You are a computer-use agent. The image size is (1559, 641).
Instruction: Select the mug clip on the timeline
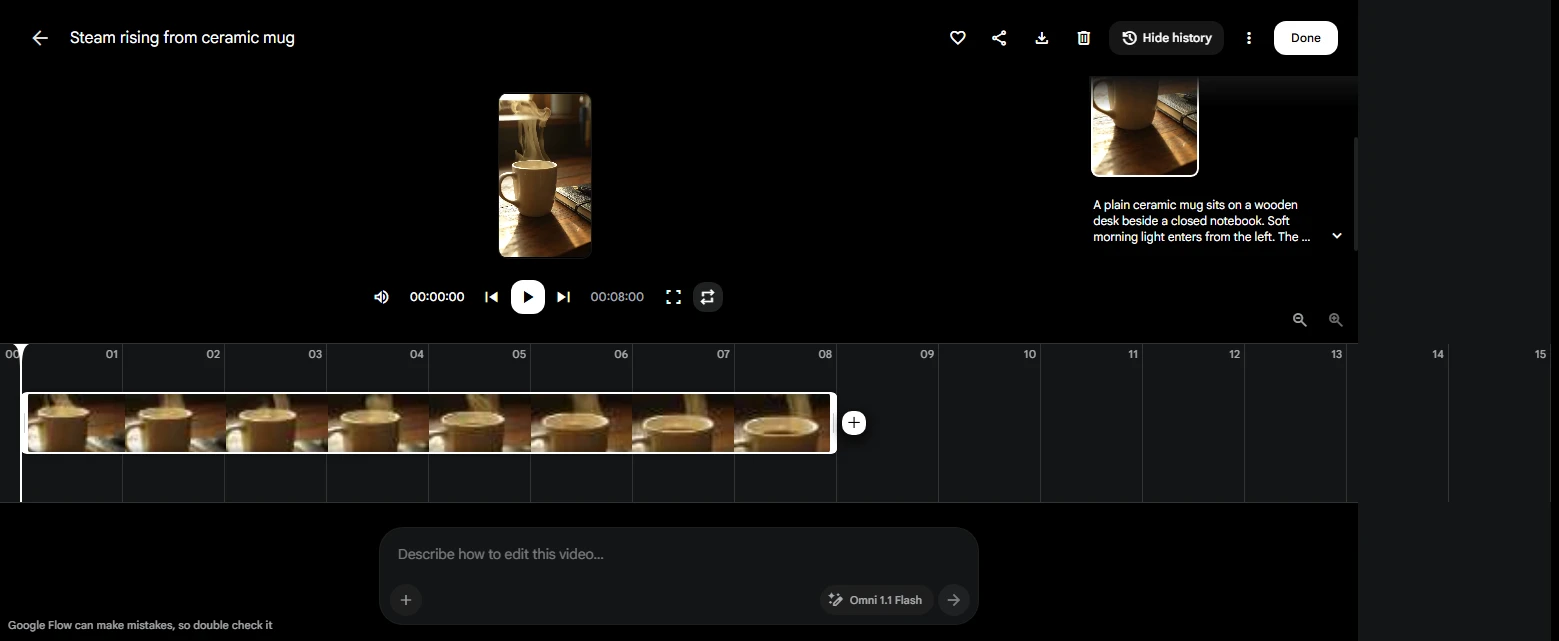click(429, 423)
